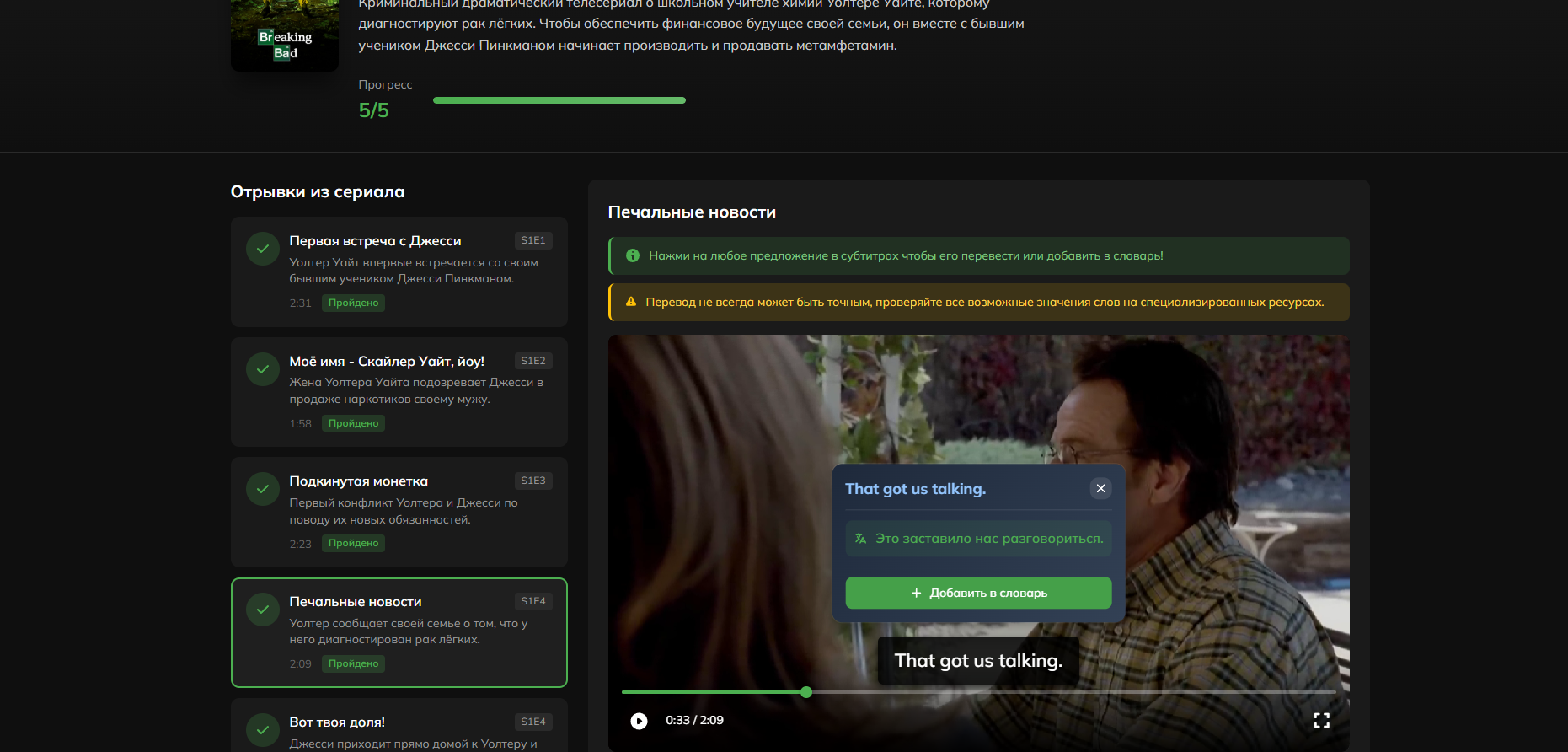Screen dimensions: 1568x752
Task: Click S1E2 badge on Скайлер clip
Action: 533,361
